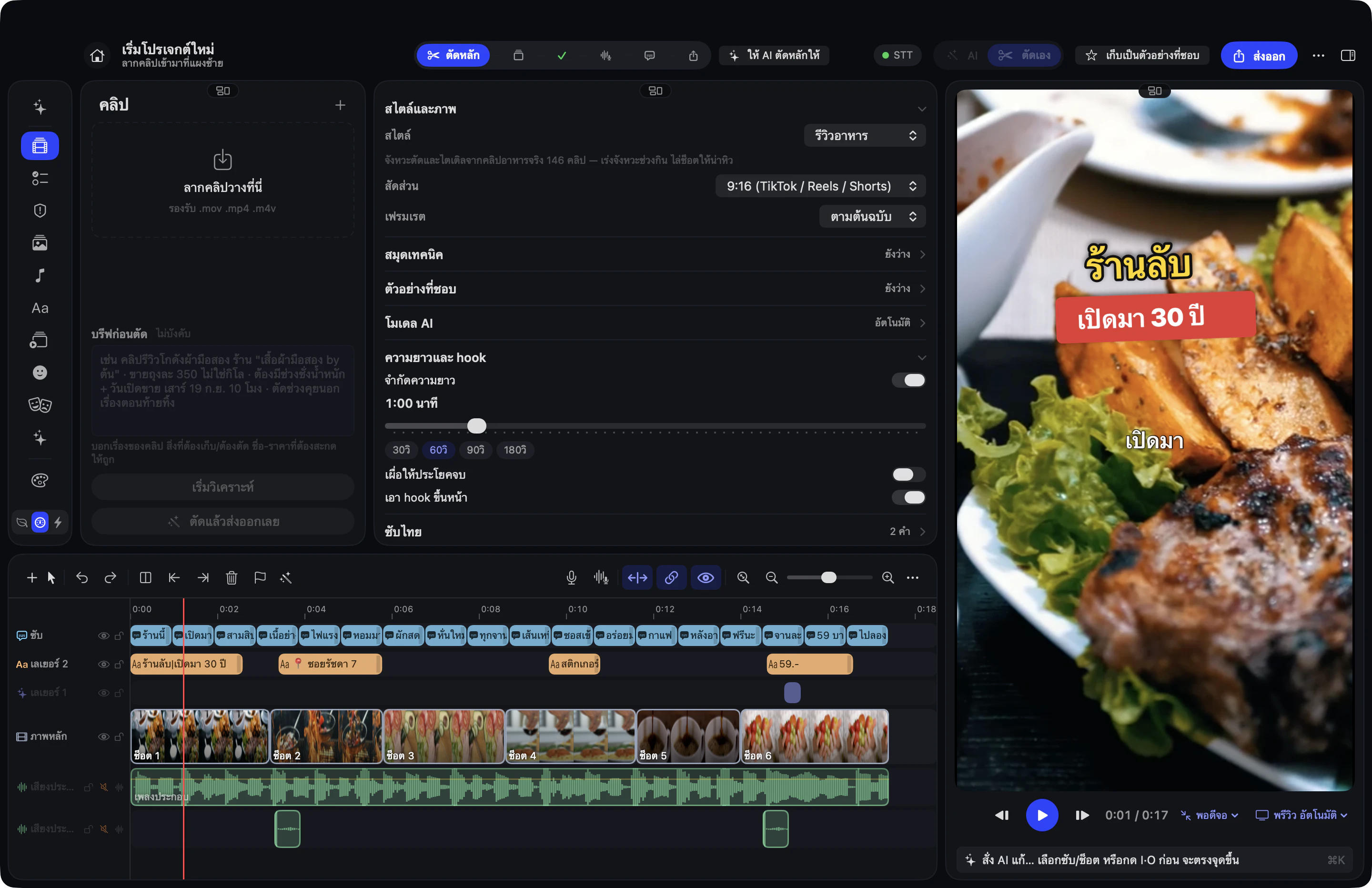The image size is (1372, 888).
Task: Open the Aa text panel in sidebar
Action: [x=40, y=308]
